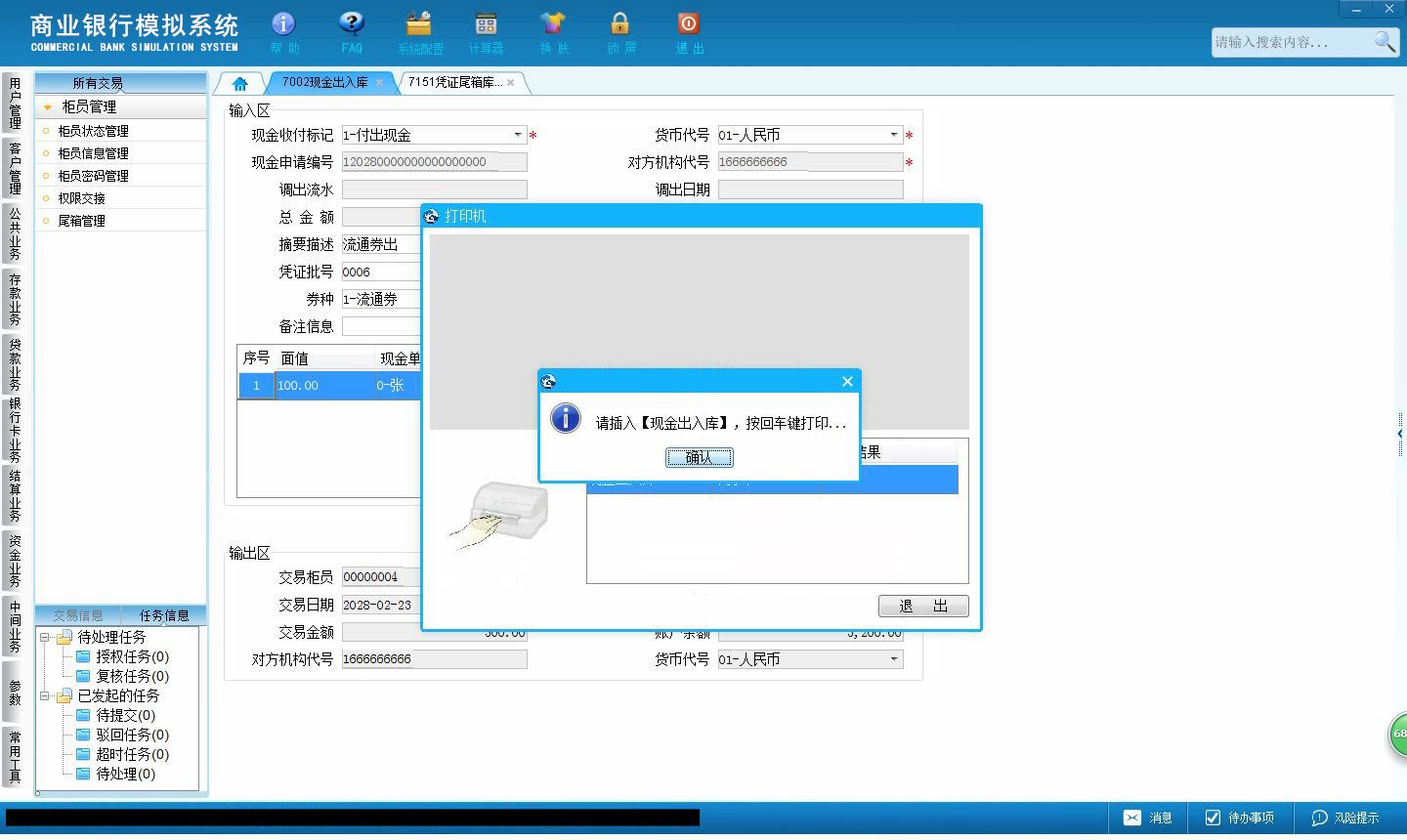
Task: Open the 货币代号 dropdown in 输出区
Action: click(x=894, y=659)
